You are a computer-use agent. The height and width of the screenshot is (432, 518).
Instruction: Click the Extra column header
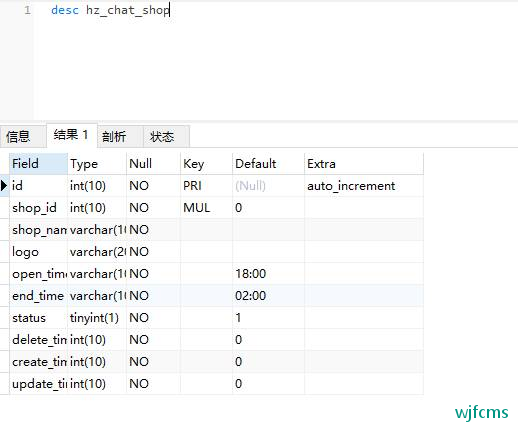coord(364,164)
